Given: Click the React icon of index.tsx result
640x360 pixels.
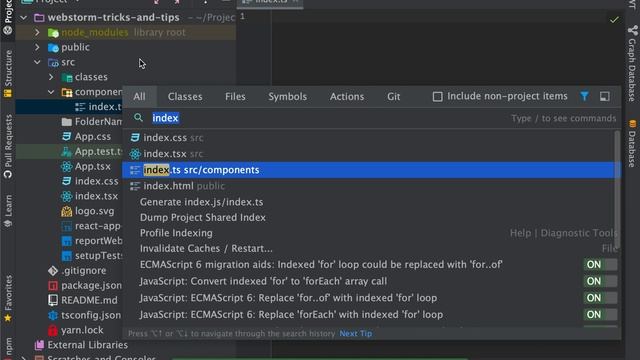Looking at the screenshot, I should [x=135, y=154].
